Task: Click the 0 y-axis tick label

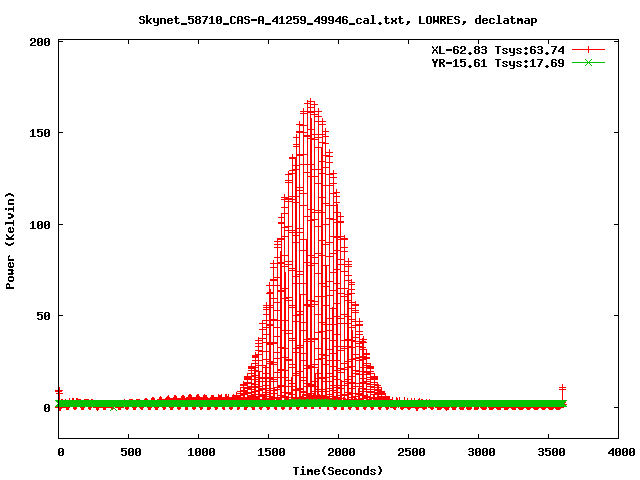Action: pyautogui.click(x=47, y=408)
